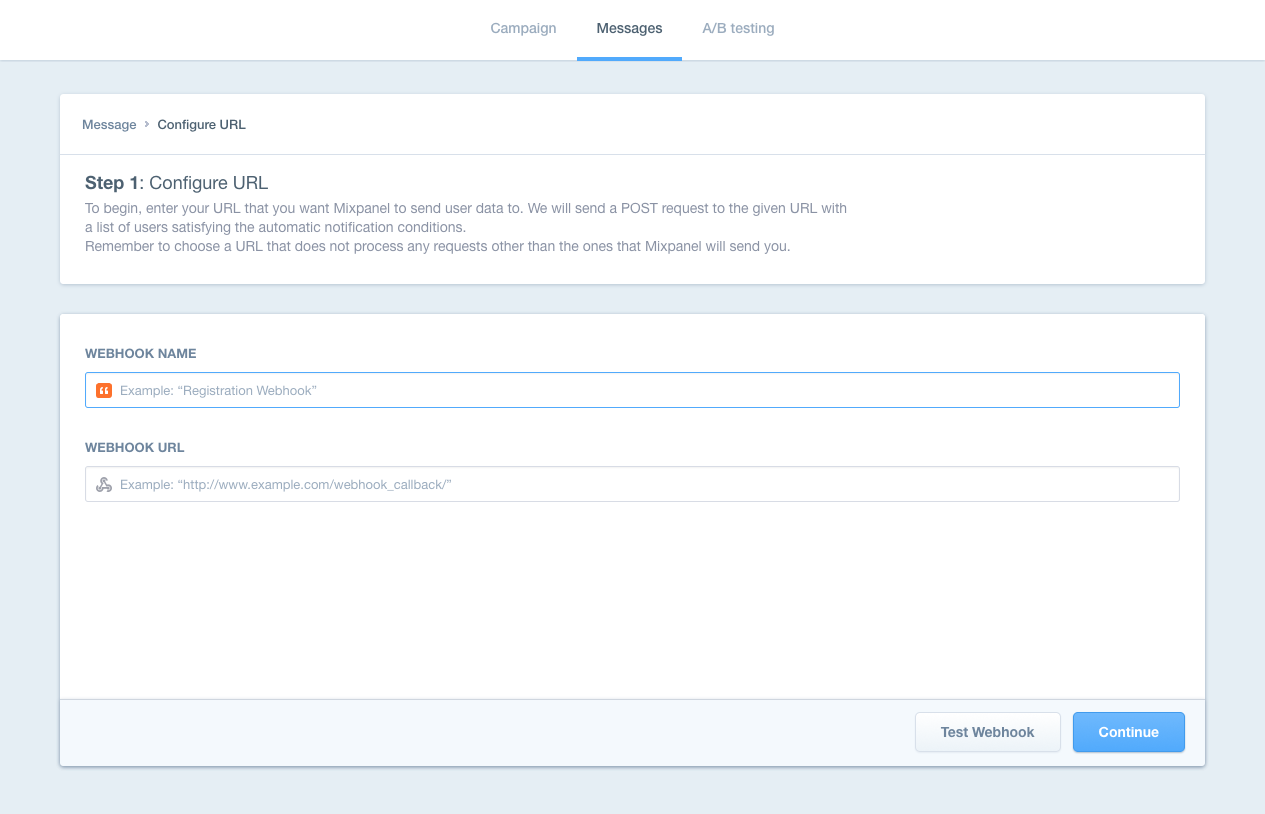Click the orange quote icon in Webhook Name

tap(103, 390)
